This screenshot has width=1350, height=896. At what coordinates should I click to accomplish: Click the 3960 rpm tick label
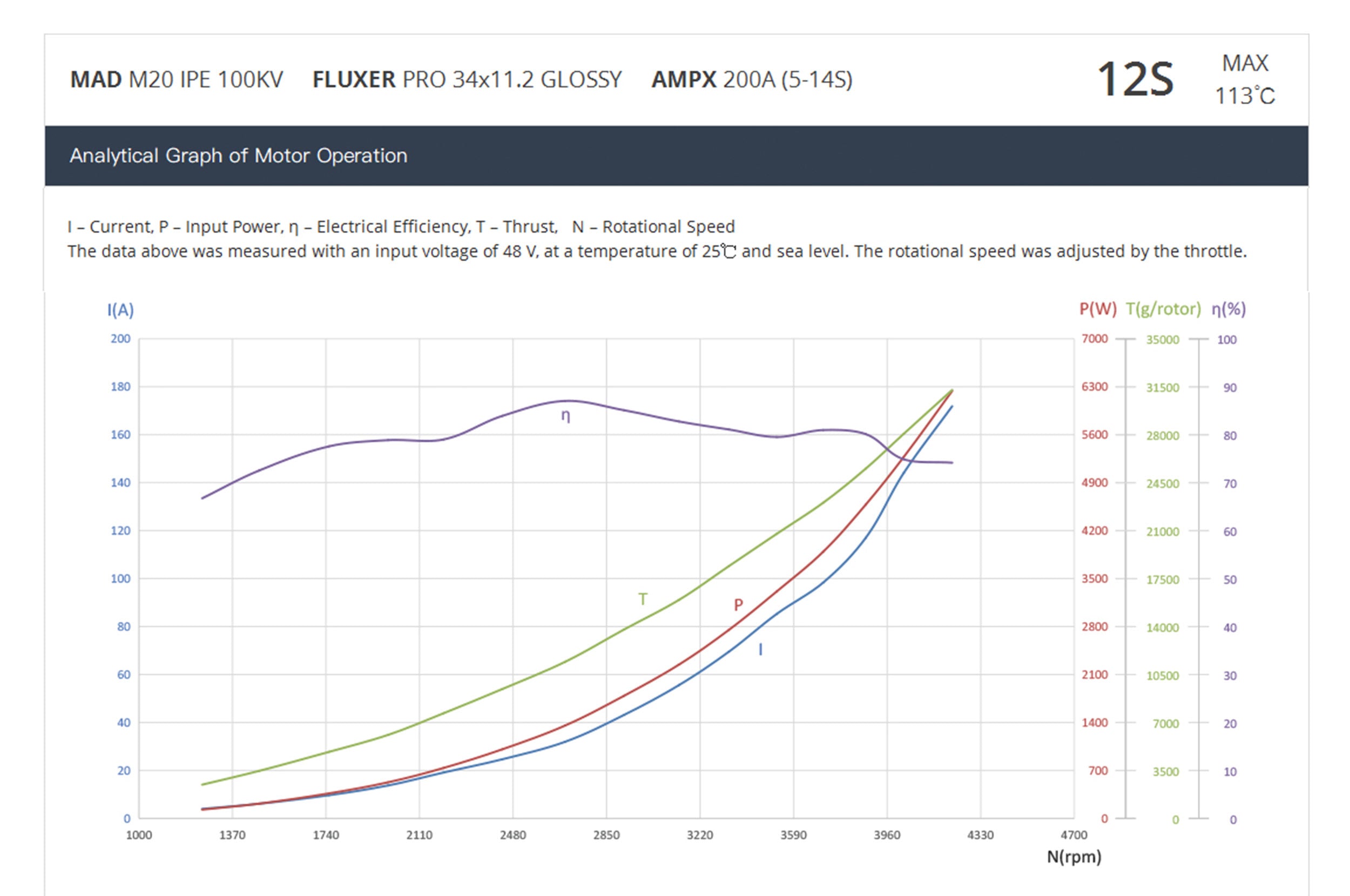click(x=887, y=836)
